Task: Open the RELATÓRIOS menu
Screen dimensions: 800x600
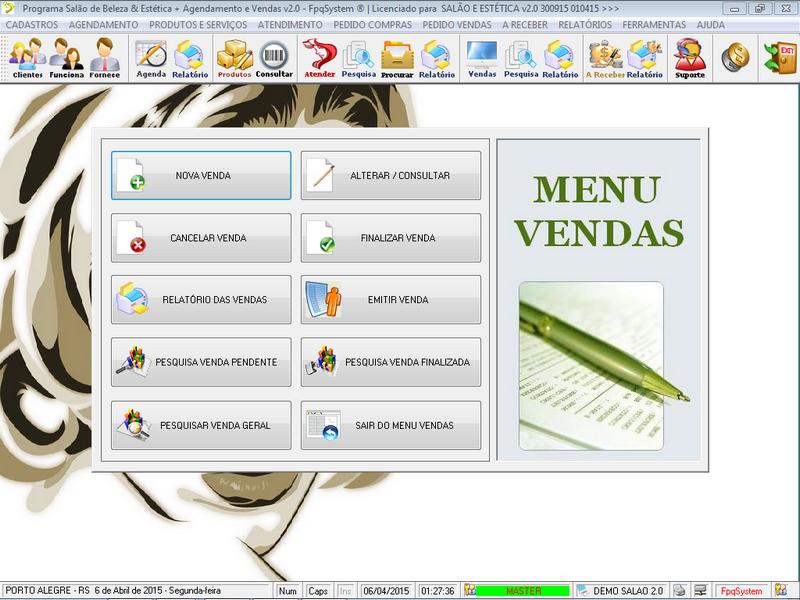Action: click(585, 24)
